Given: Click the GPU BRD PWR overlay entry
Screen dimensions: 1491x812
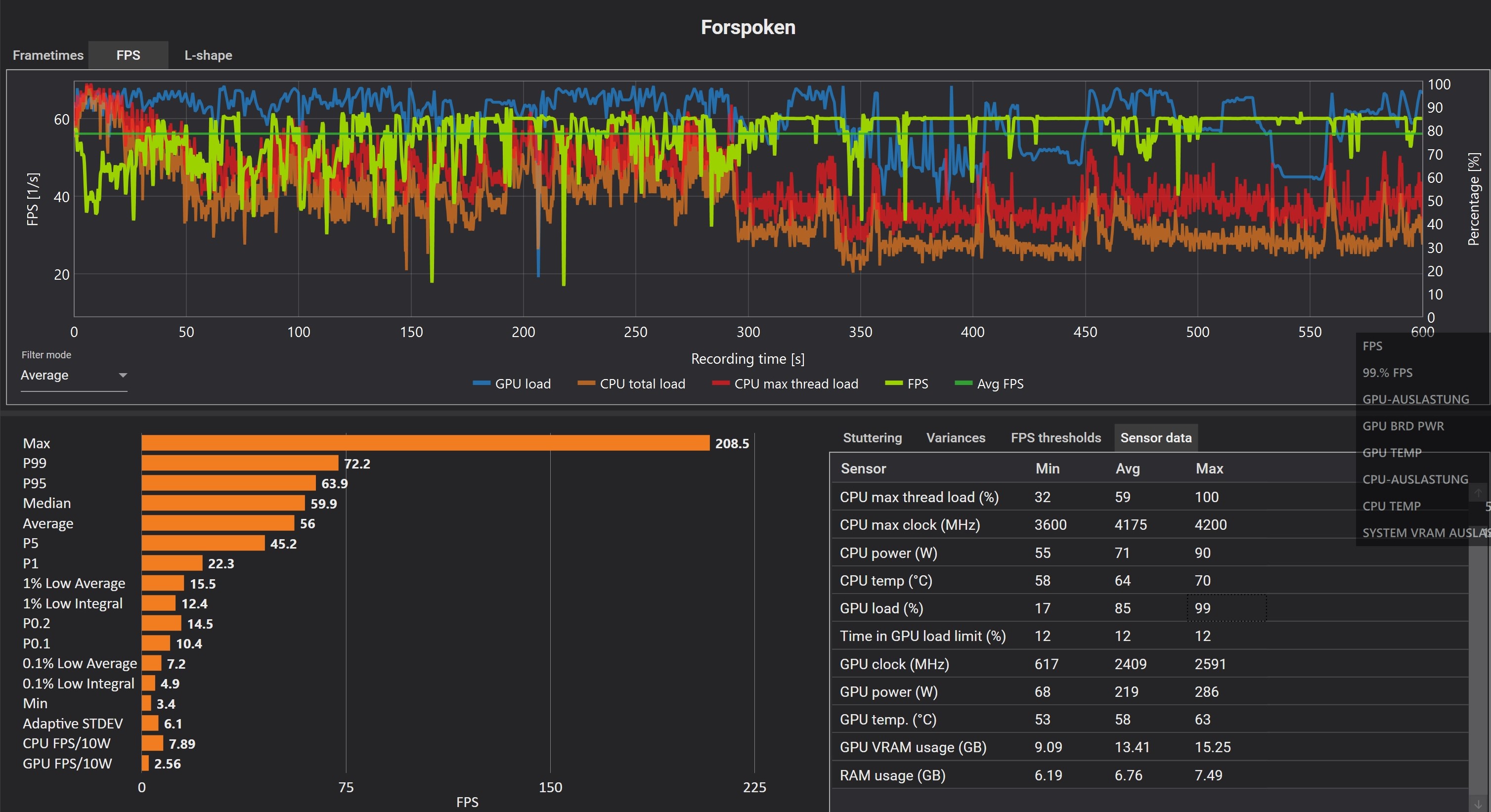Looking at the screenshot, I should tap(1403, 426).
